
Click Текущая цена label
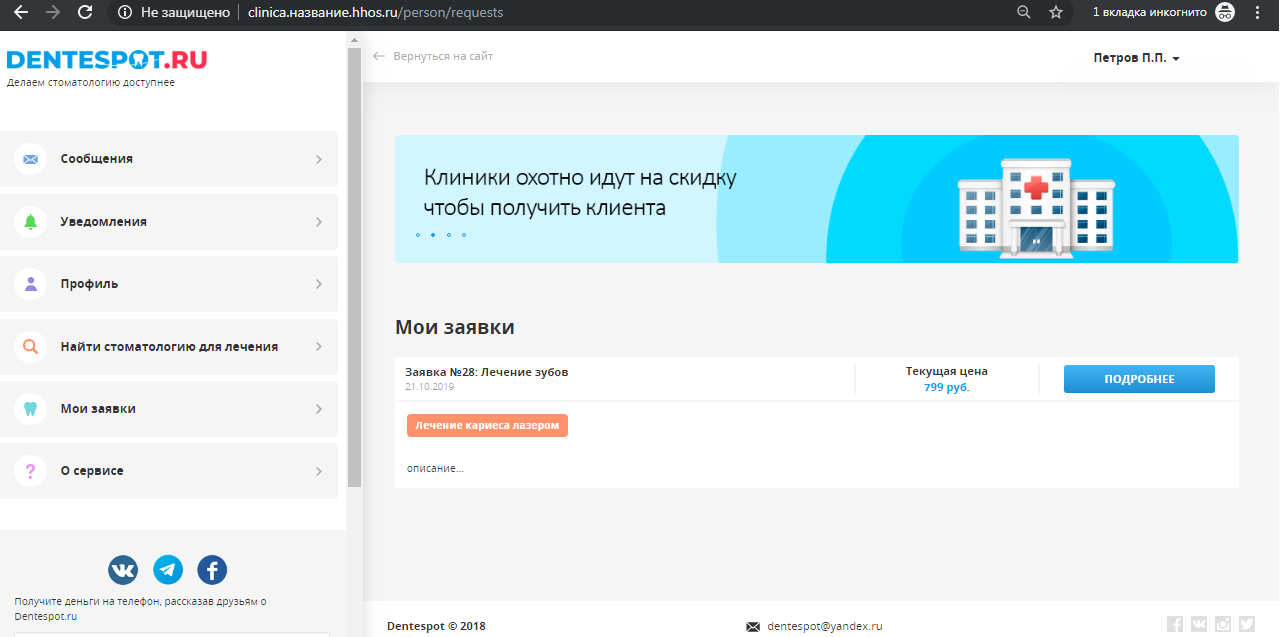[946, 371]
